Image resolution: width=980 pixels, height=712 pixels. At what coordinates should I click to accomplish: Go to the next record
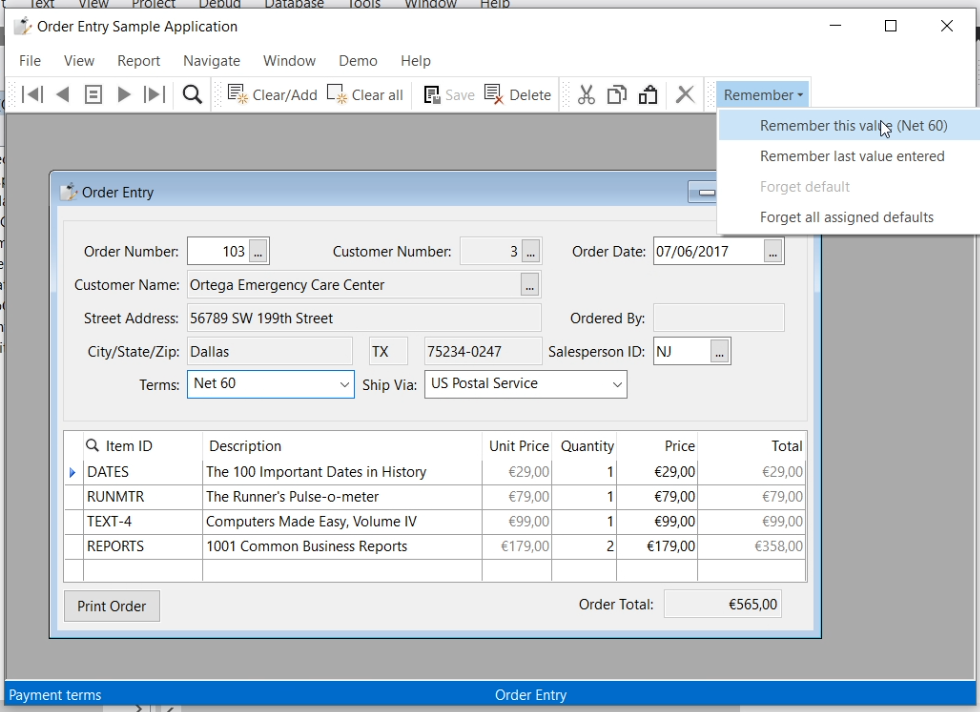click(124, 95)
